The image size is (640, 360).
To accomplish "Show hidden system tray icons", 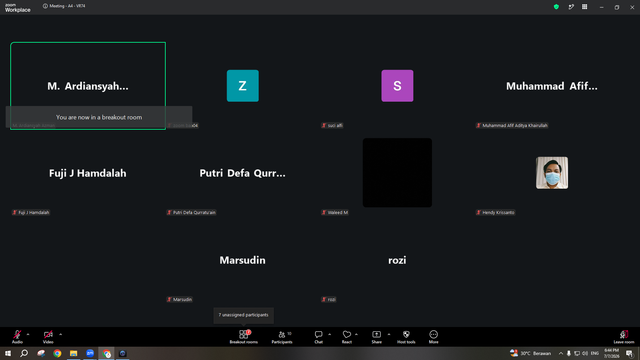I will [561, 353].
